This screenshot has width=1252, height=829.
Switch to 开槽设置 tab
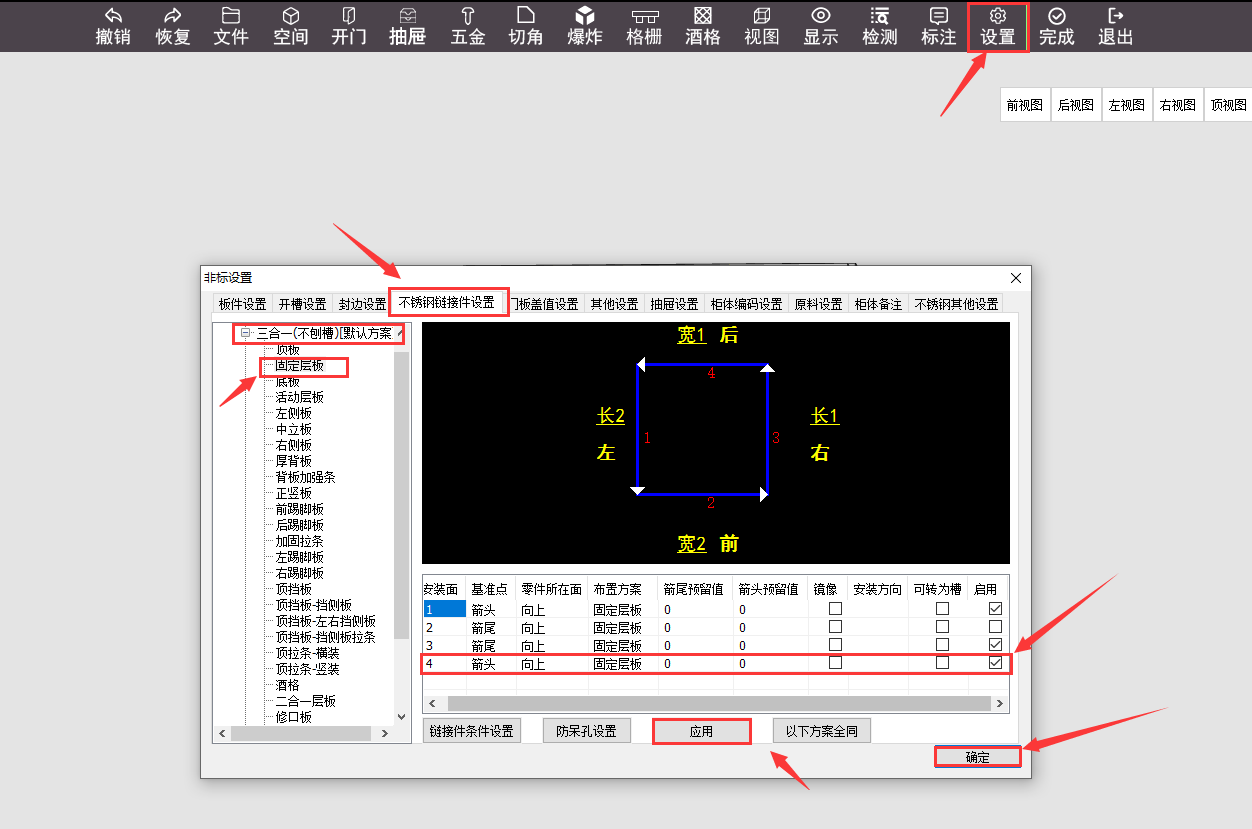click(x=302, y=304)
